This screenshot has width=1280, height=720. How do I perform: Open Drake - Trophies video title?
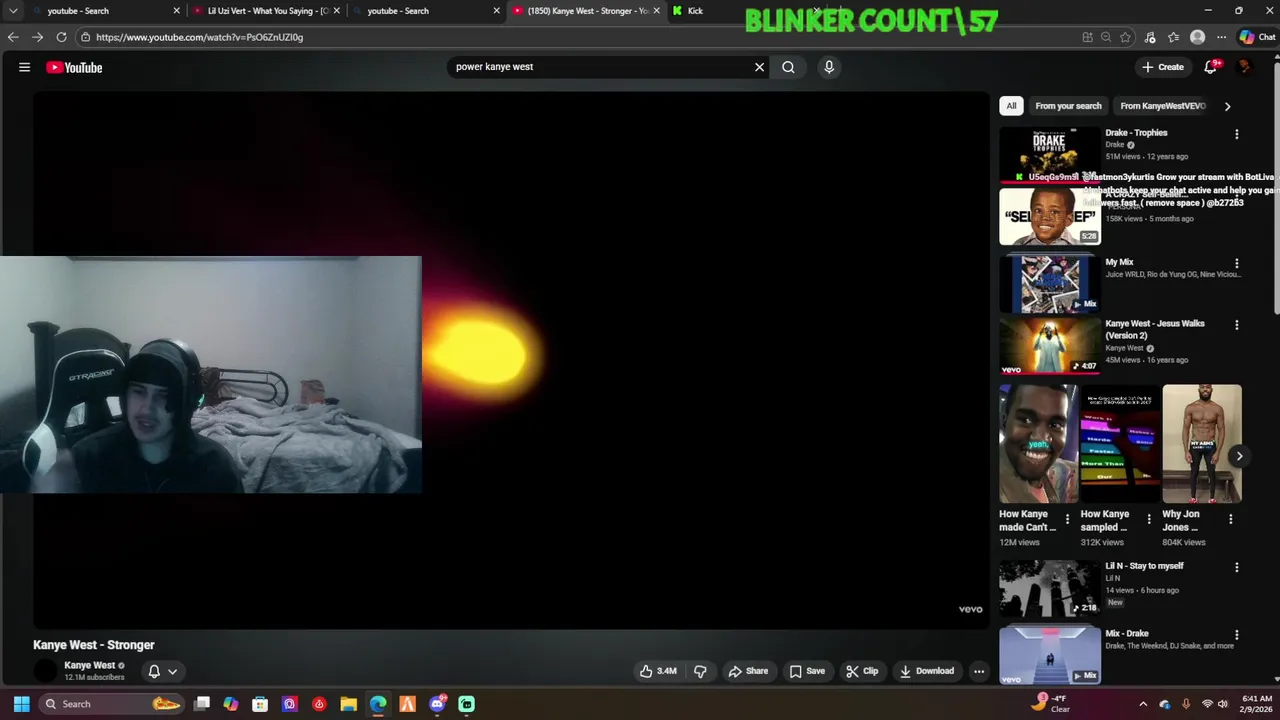coord(1136,133)
